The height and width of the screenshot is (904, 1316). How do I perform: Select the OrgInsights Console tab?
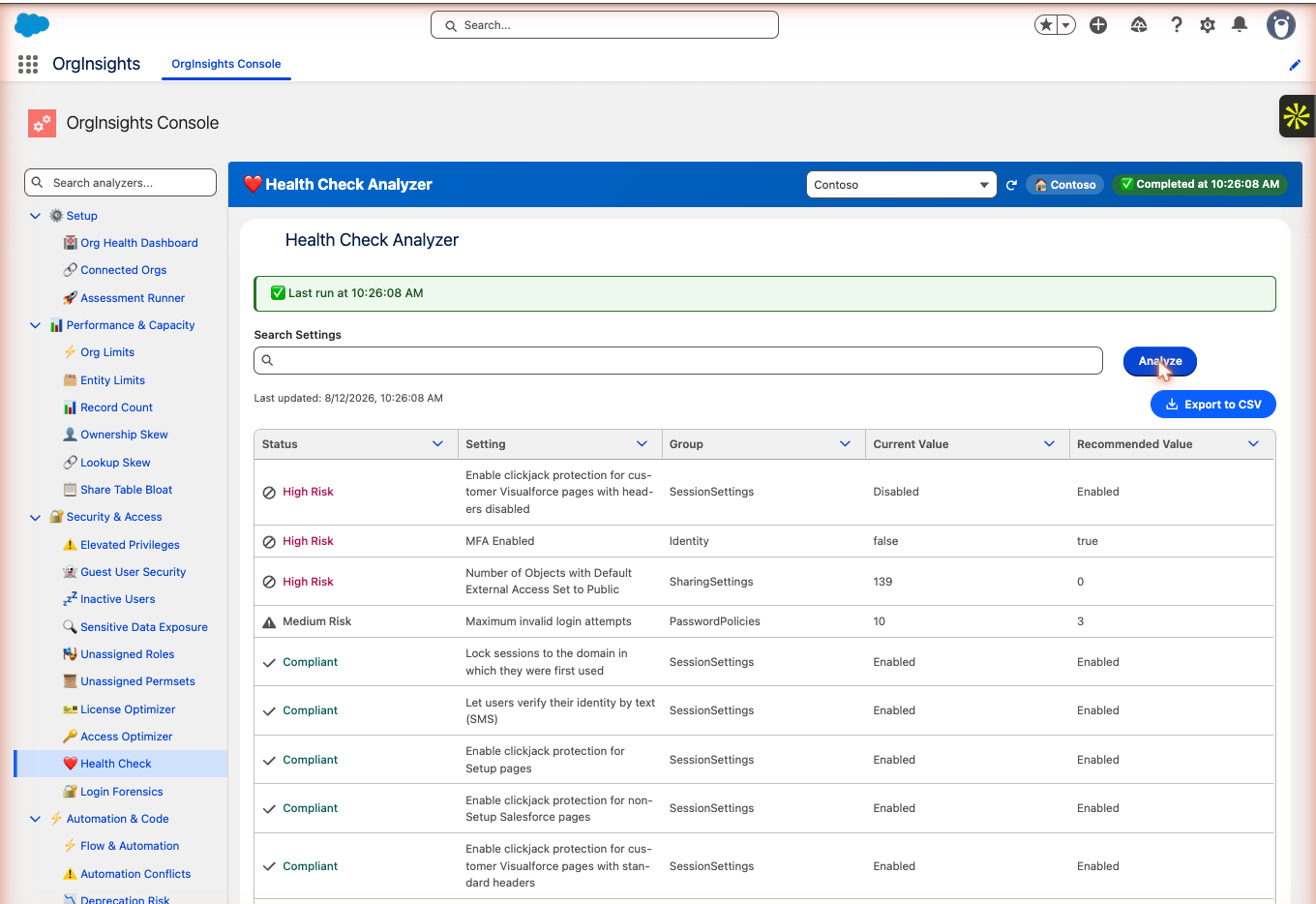click(226, 64)
